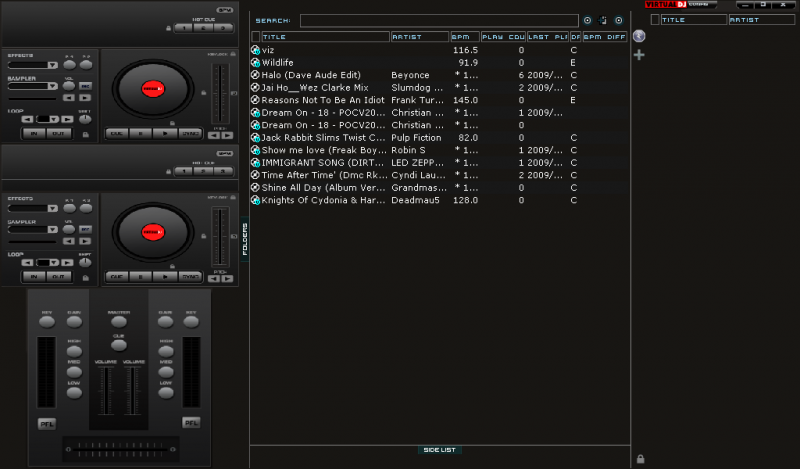
Task: Click the pitch reset icon beside lower pitch slider
Action: [234, 236]
